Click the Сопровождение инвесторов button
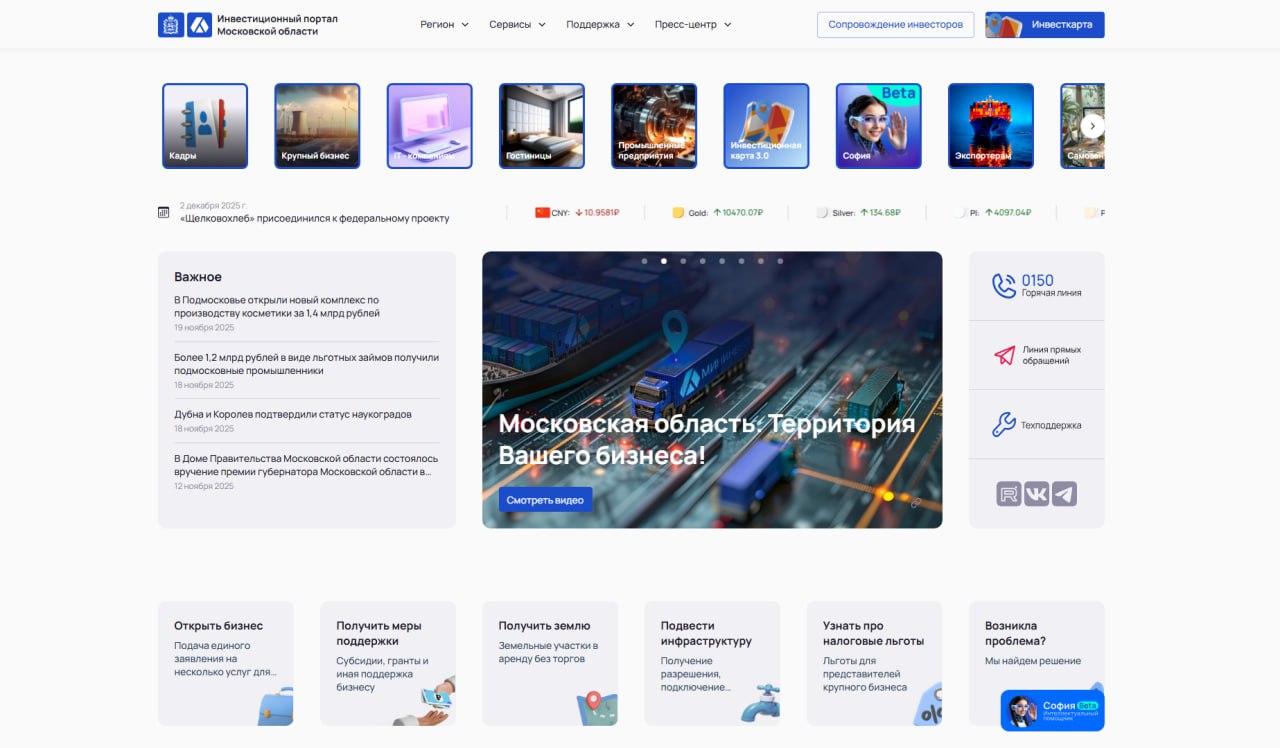The image size is (1280, 748). [x=895, y=25]
